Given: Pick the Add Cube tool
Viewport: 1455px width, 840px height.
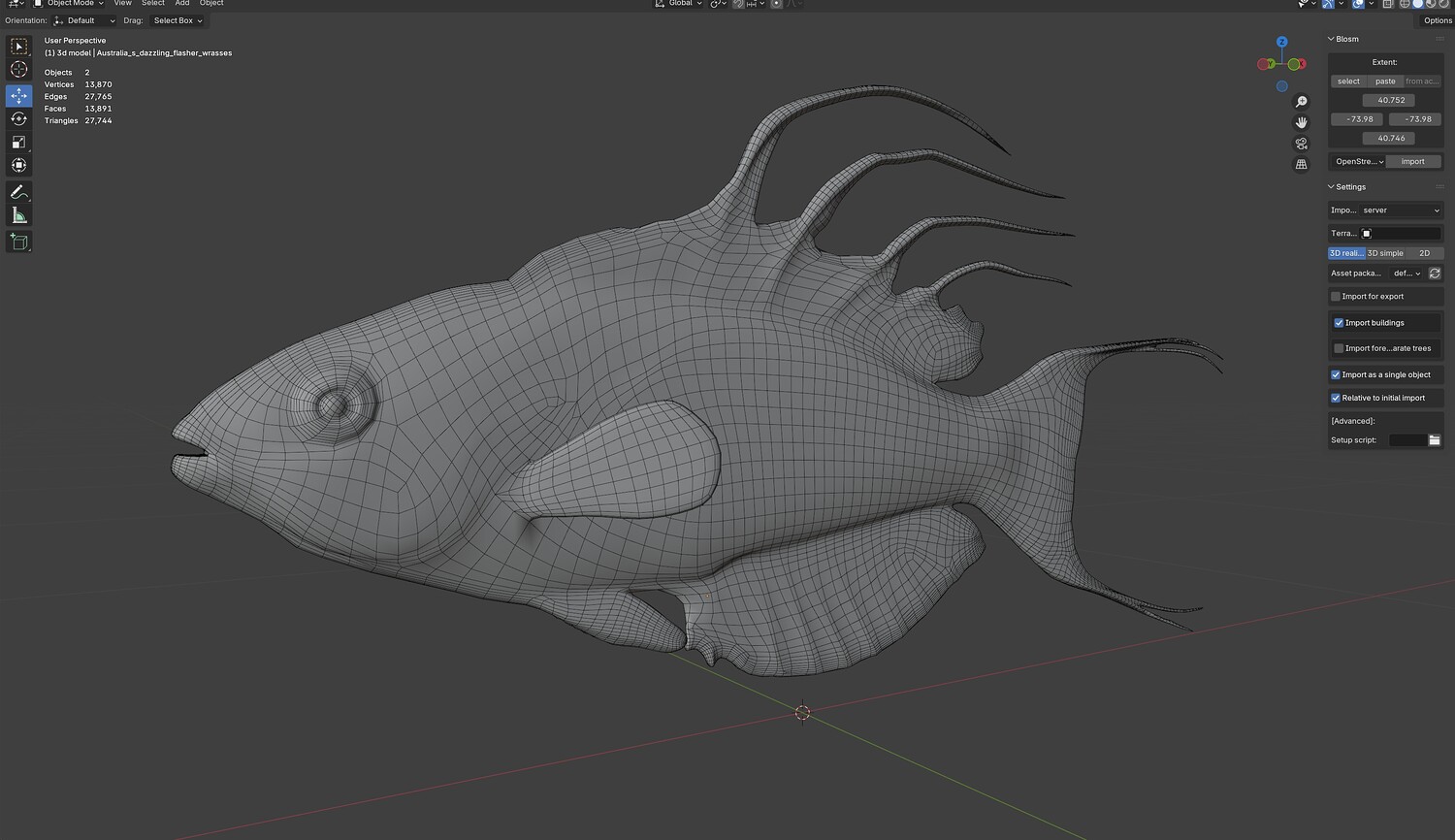Looking at the screenshot, I should (18, 242).
